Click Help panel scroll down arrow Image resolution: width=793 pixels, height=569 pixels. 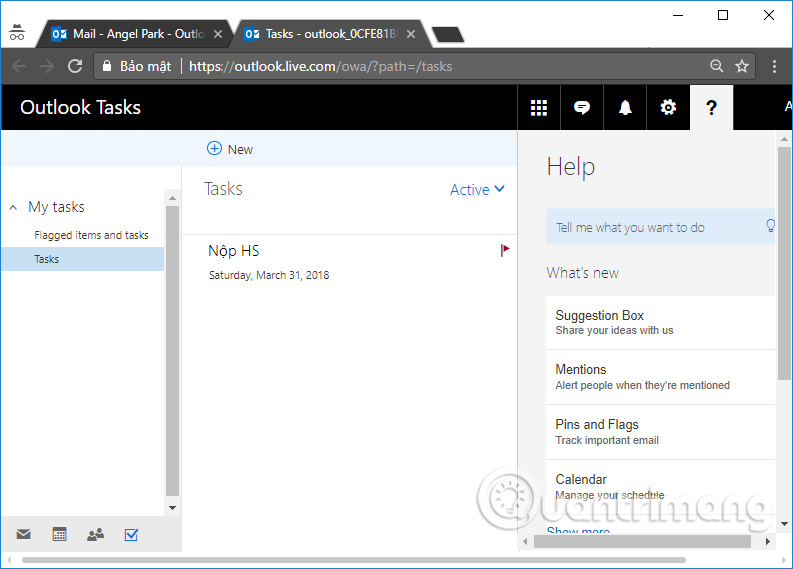(784, 524)
